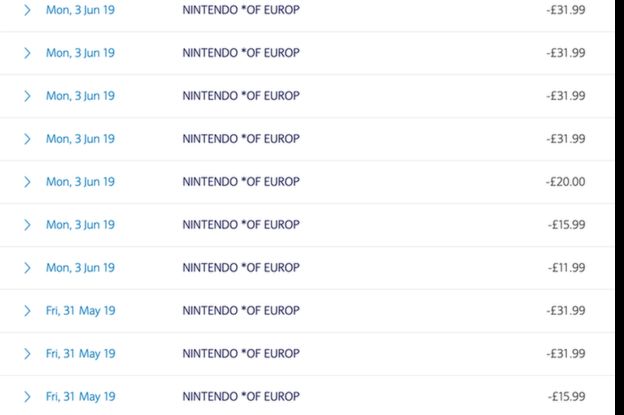Expand the second Fri 31 May -£31.99 chevron

tap(27, 354)
